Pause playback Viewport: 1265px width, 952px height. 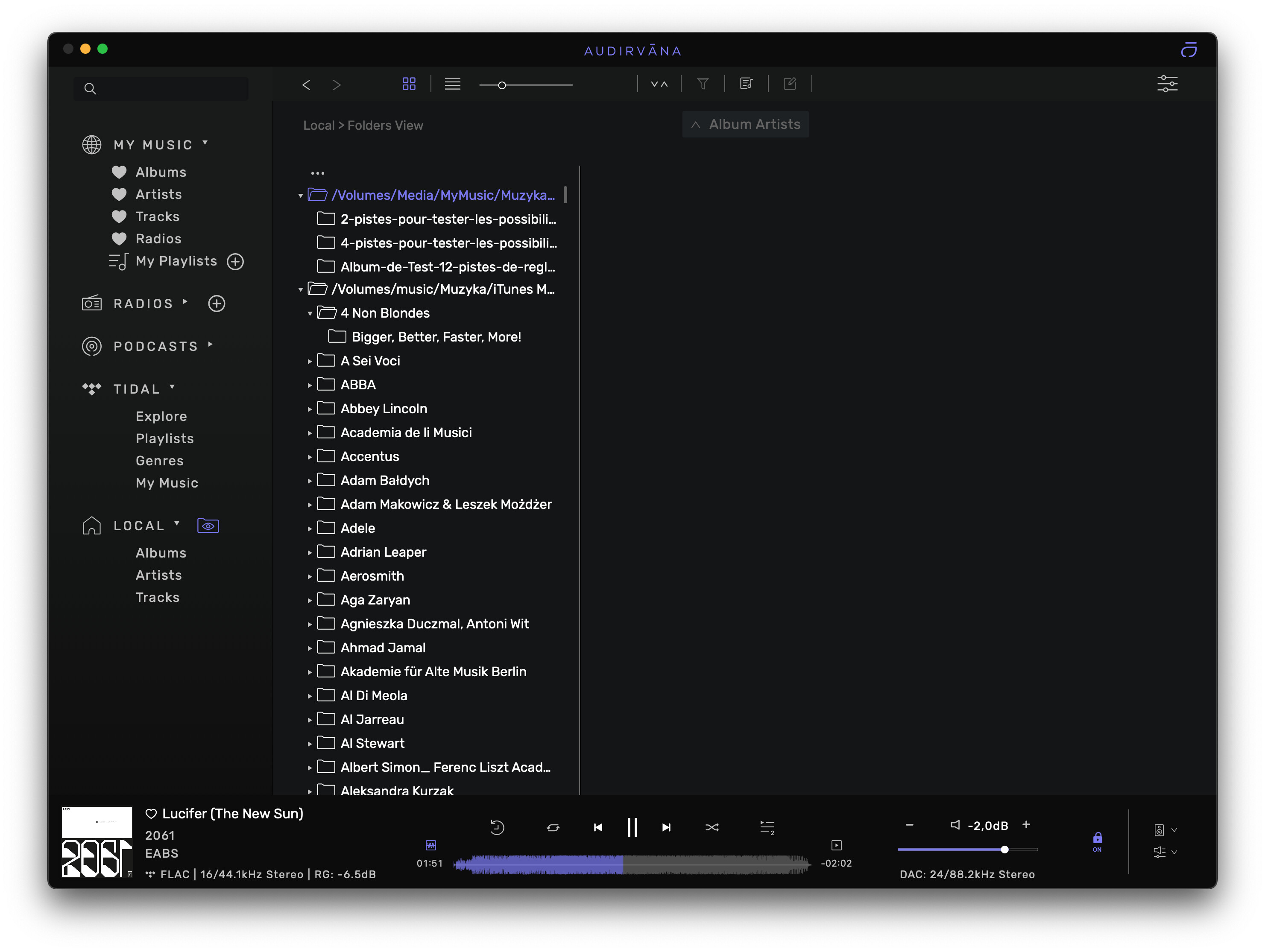click(x=632, y=827)
